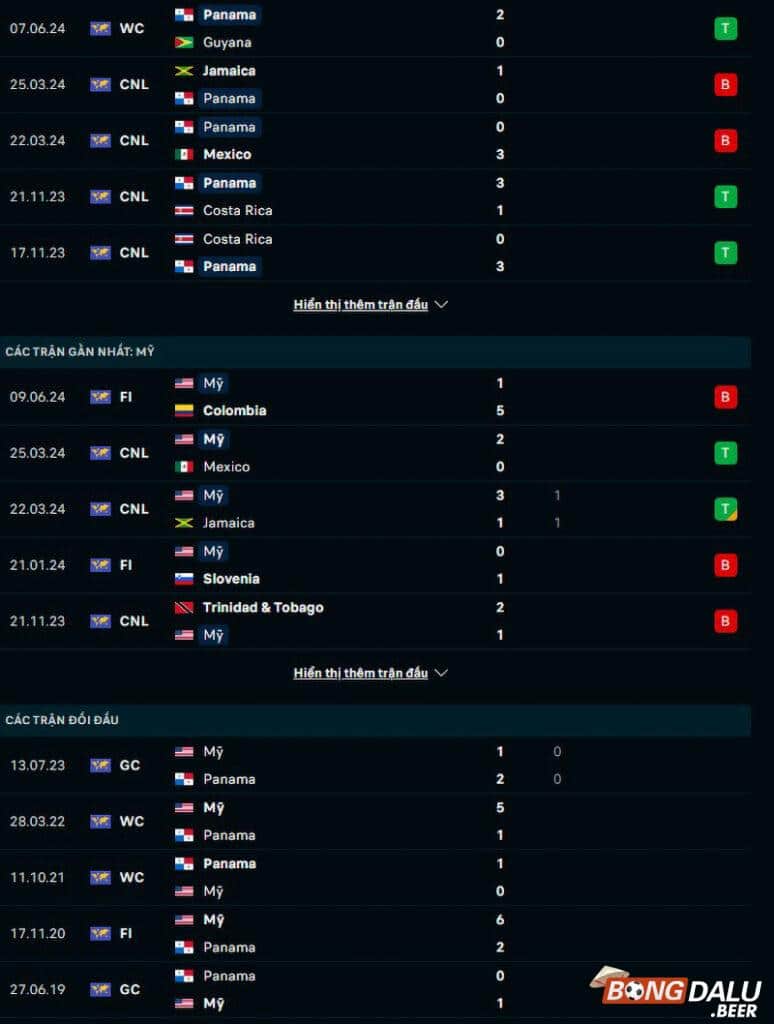Click the Trinidad & Tobago flag icon
The height and width of the screenshot is (1024, 774).
pyautogui.click(x=184, y=608)
